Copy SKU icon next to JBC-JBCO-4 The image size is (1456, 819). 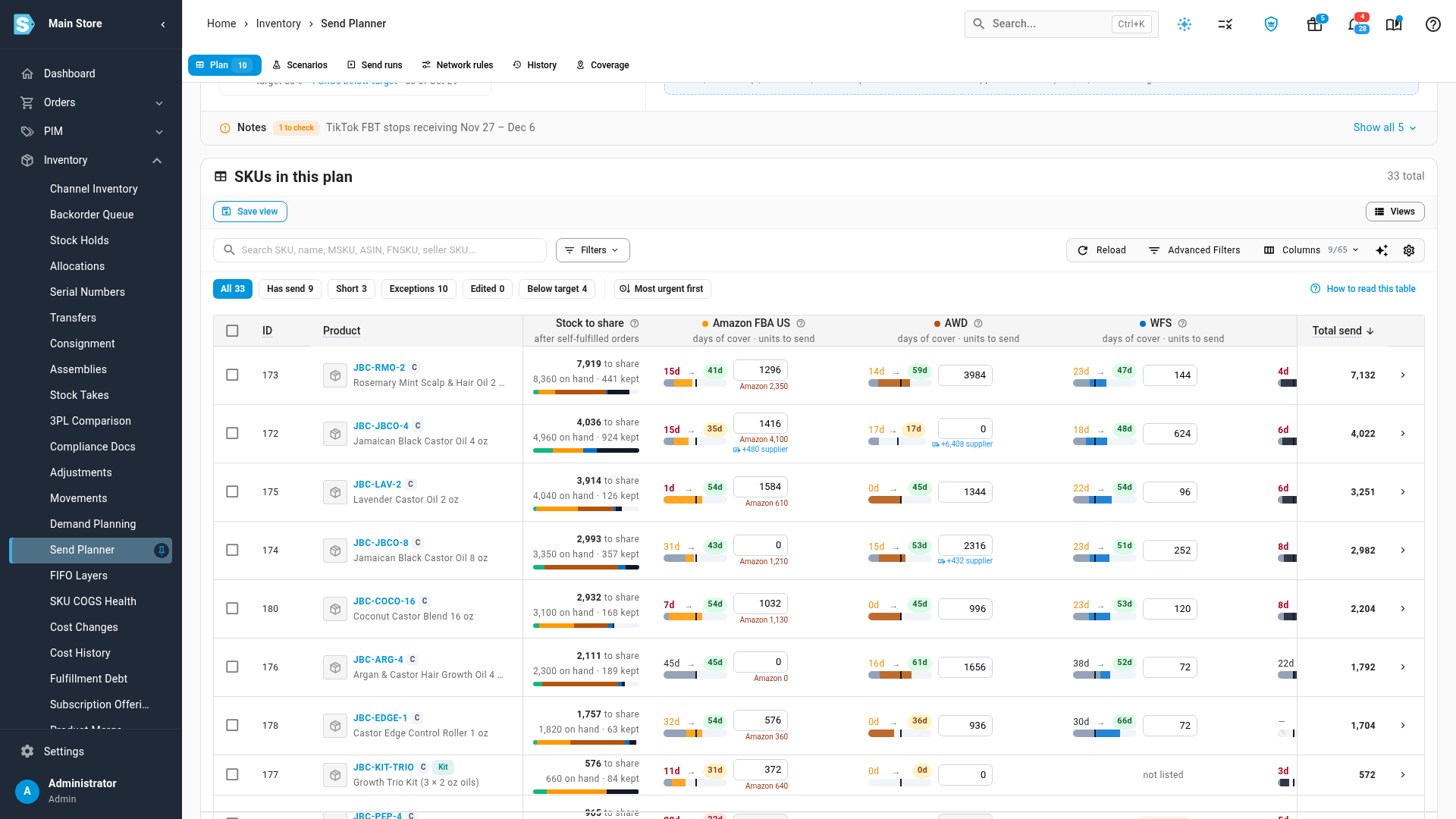pos(418,426)
